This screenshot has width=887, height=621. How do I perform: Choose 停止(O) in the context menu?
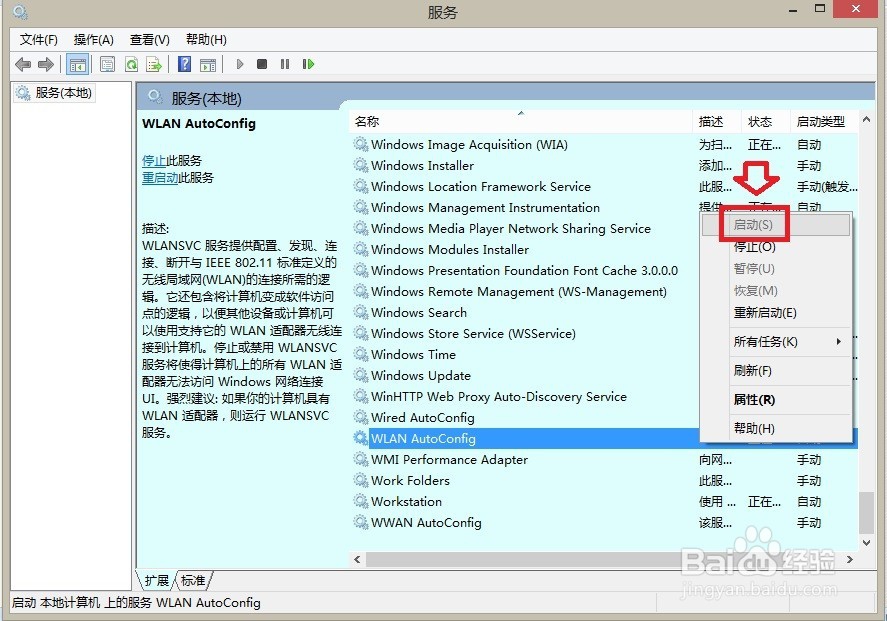pyautogui.click(x=776, y=247)
